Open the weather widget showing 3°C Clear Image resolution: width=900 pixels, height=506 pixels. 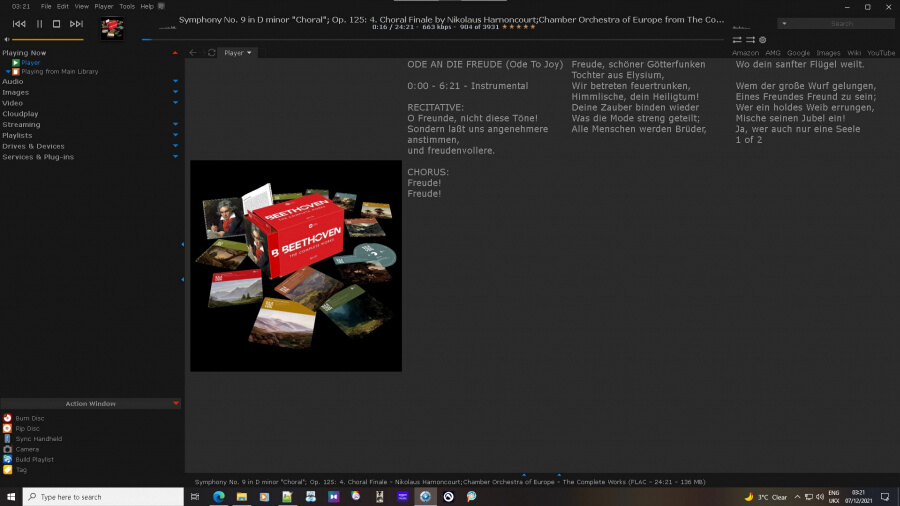coord(765,497)
